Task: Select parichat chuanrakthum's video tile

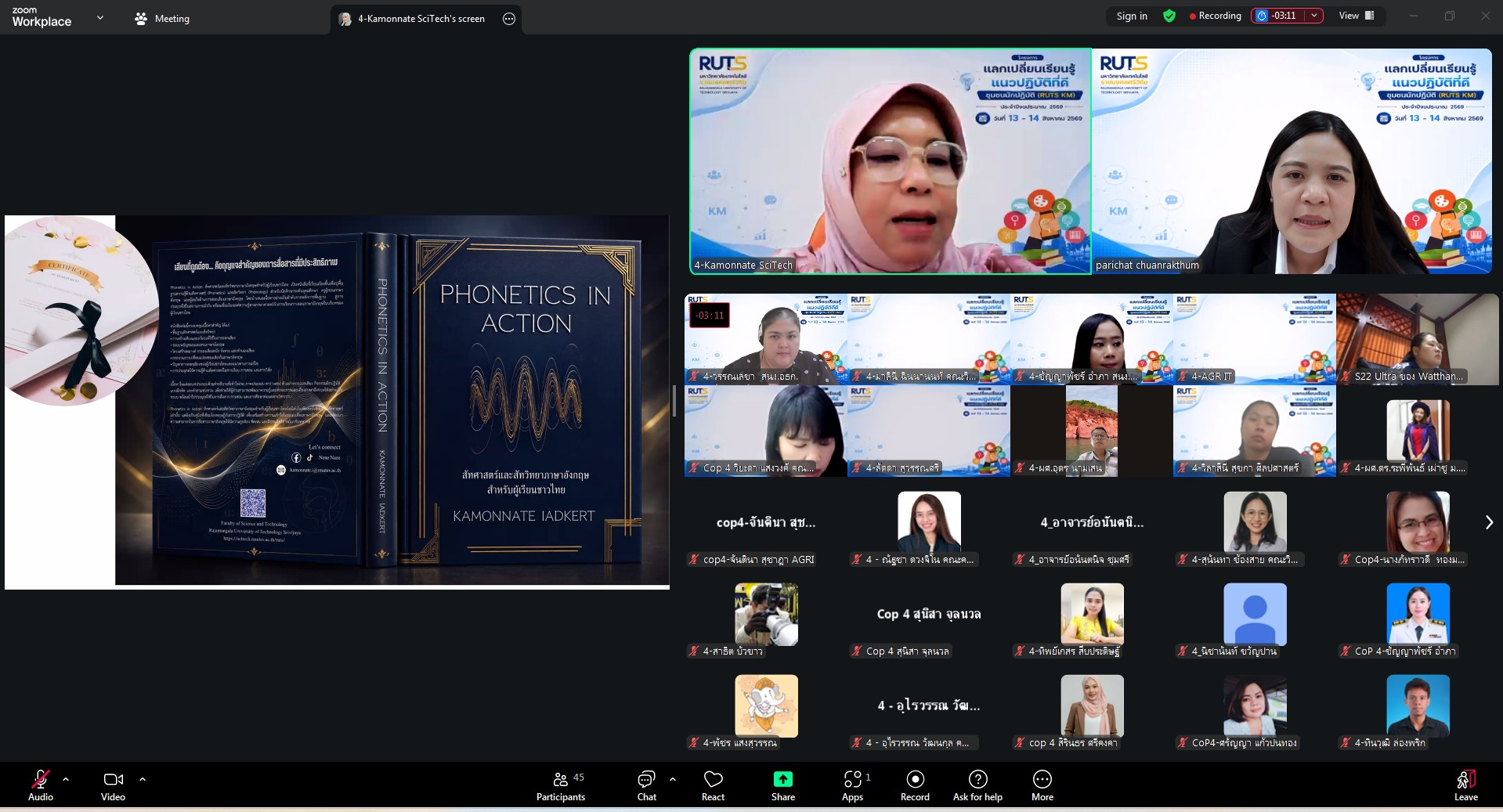Action: [x=1292, y=161]
